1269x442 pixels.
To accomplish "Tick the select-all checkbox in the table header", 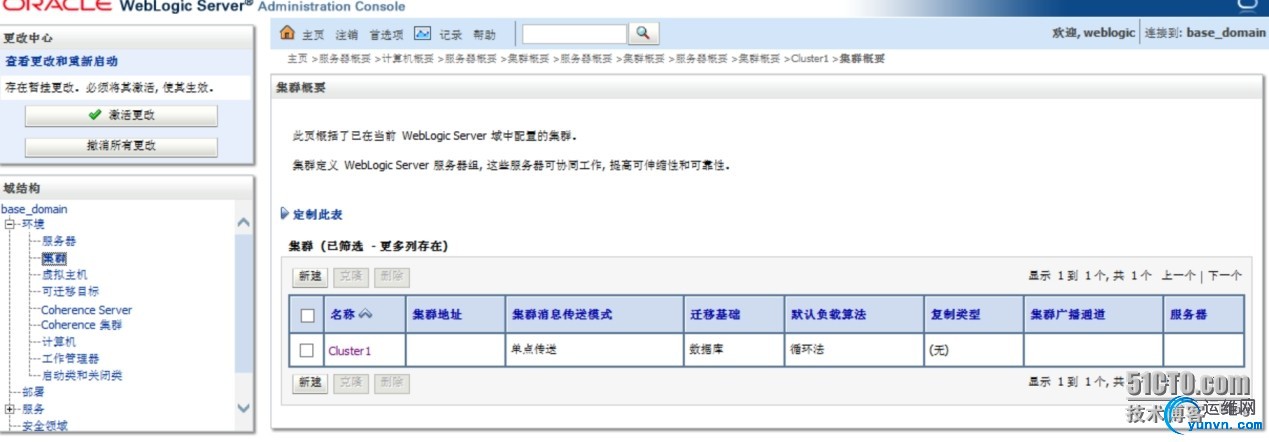I will click(x=307, y=315).
